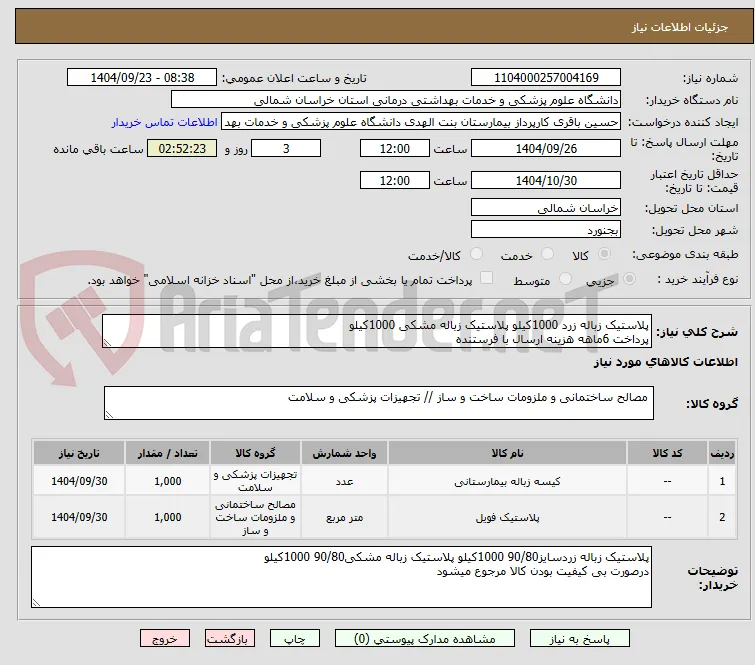This screenshot has width=755, height=665.
Task: Click the پاسخ به نیاز button
Action: (x=580, y=639)
